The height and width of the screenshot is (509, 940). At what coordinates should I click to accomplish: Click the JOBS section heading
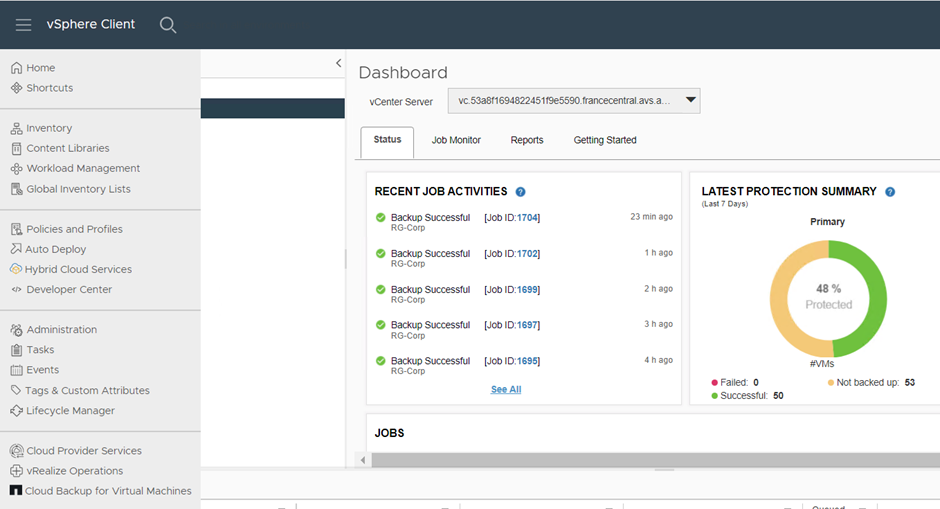pyautogui.click(x=389, y=433)
